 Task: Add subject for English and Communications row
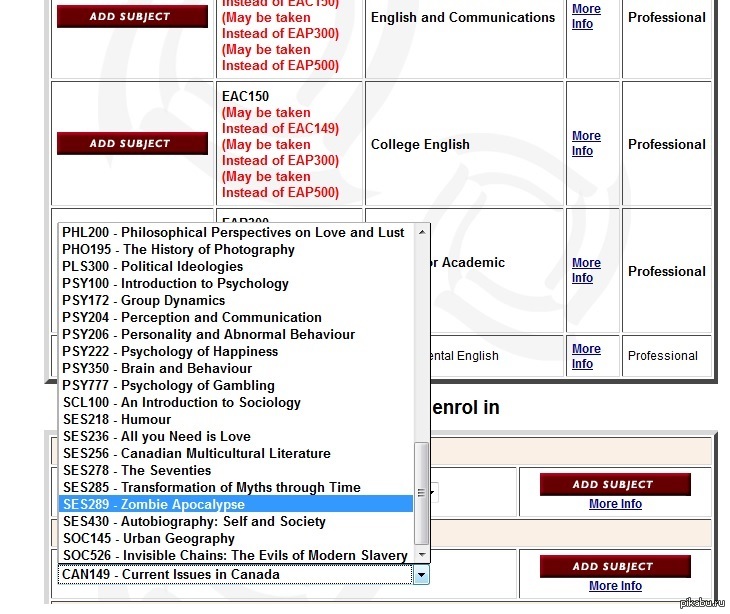[x=132, y=16]
